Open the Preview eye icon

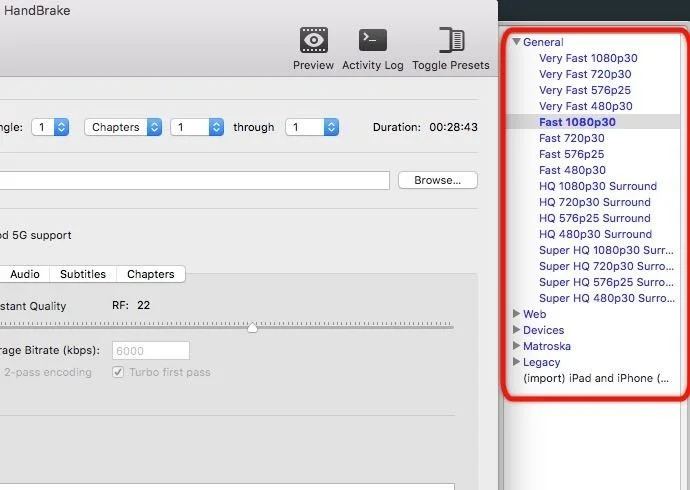pyautogui.click(x=313, y=40)
